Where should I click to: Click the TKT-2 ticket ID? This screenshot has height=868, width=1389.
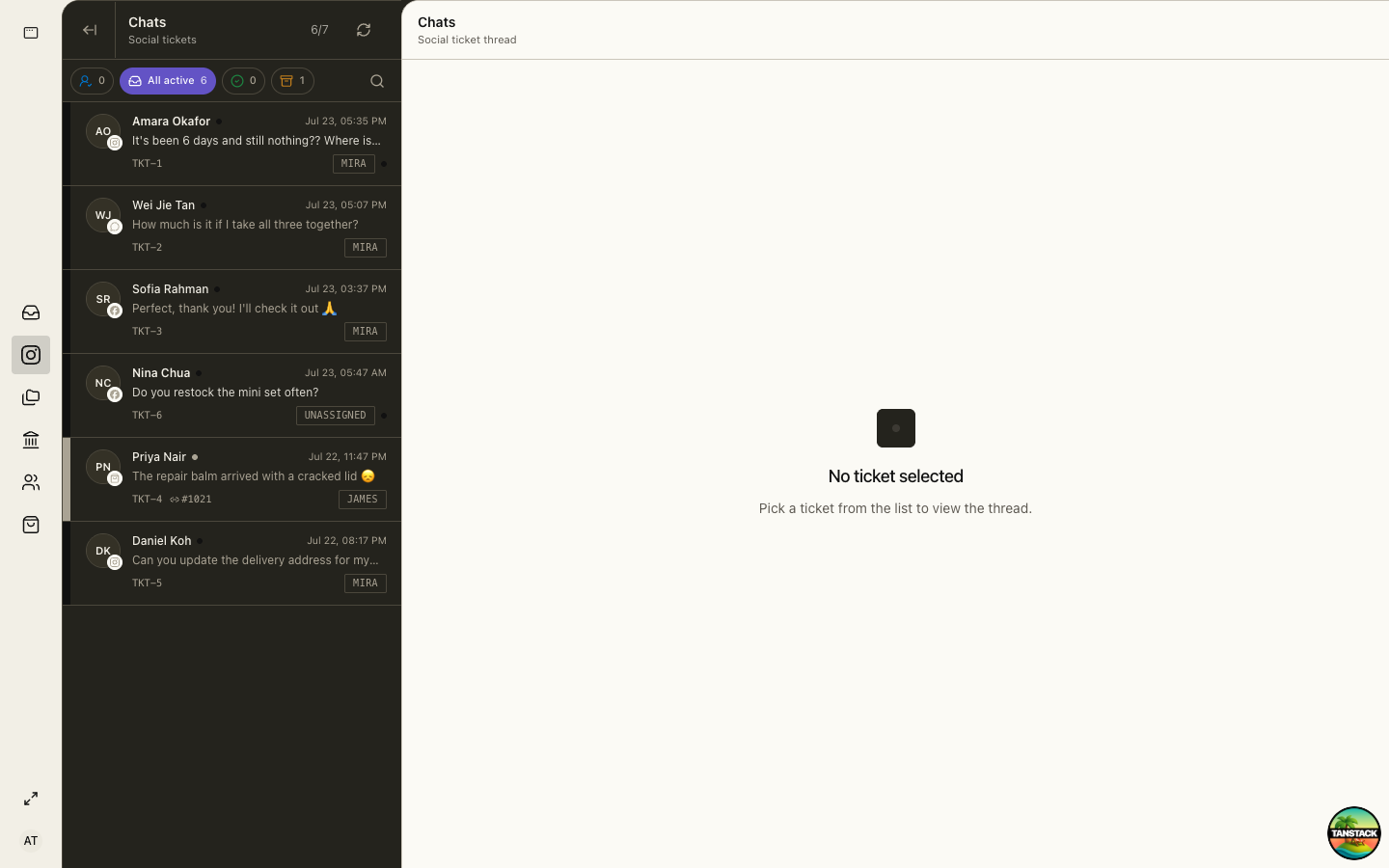pyautogui.click(x=147, y=248)
